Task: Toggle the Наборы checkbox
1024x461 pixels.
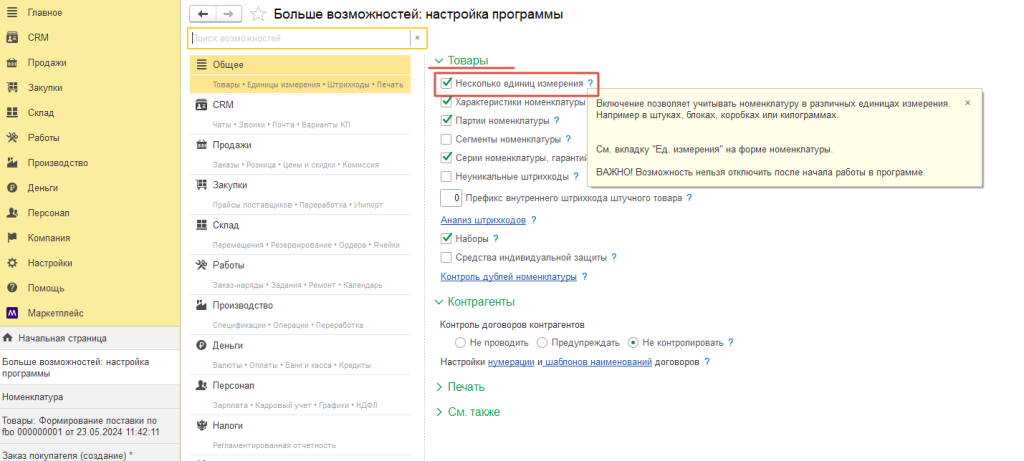Action: pos(446,238)
